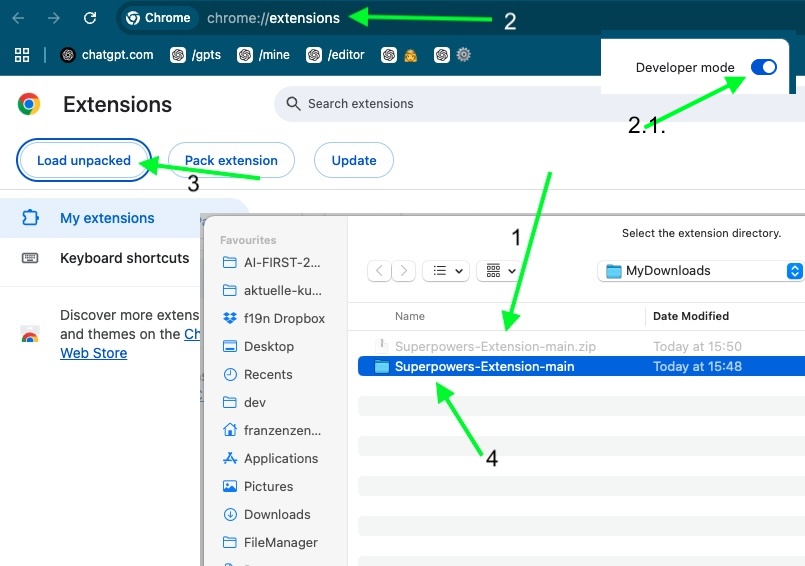The height and width of the screenshot is (566, 805).
Task: Click the Chrome site info chip
Action: [x=159, y=18]
